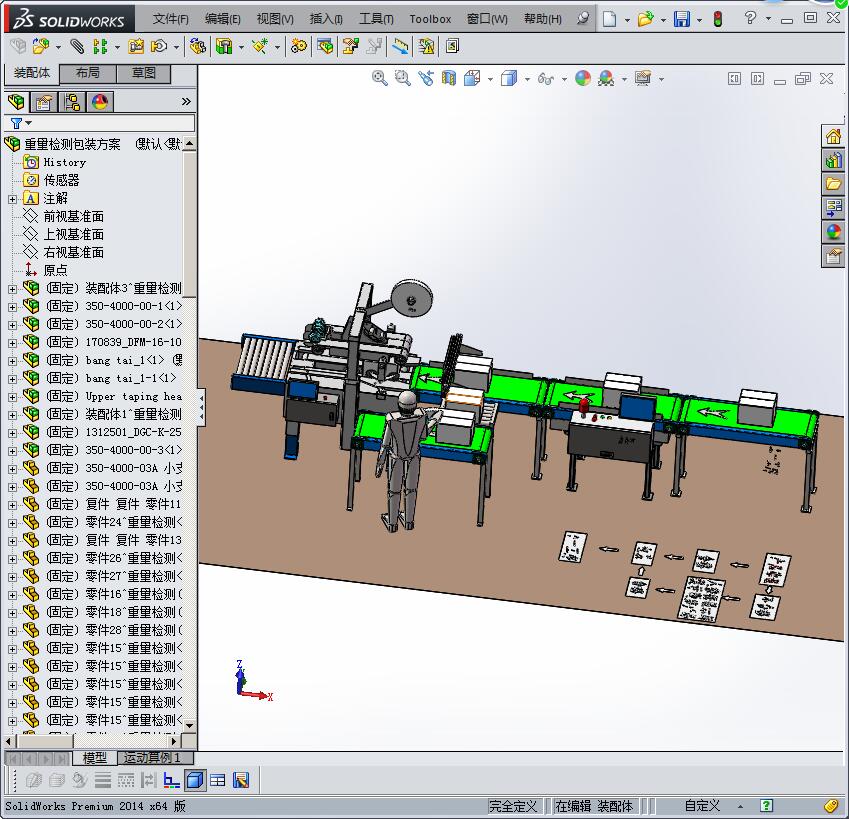The height and width of the screenshot is (819, 849).
Task: Open the DisplayManager tab icon
Action: (x=99, y=102)
